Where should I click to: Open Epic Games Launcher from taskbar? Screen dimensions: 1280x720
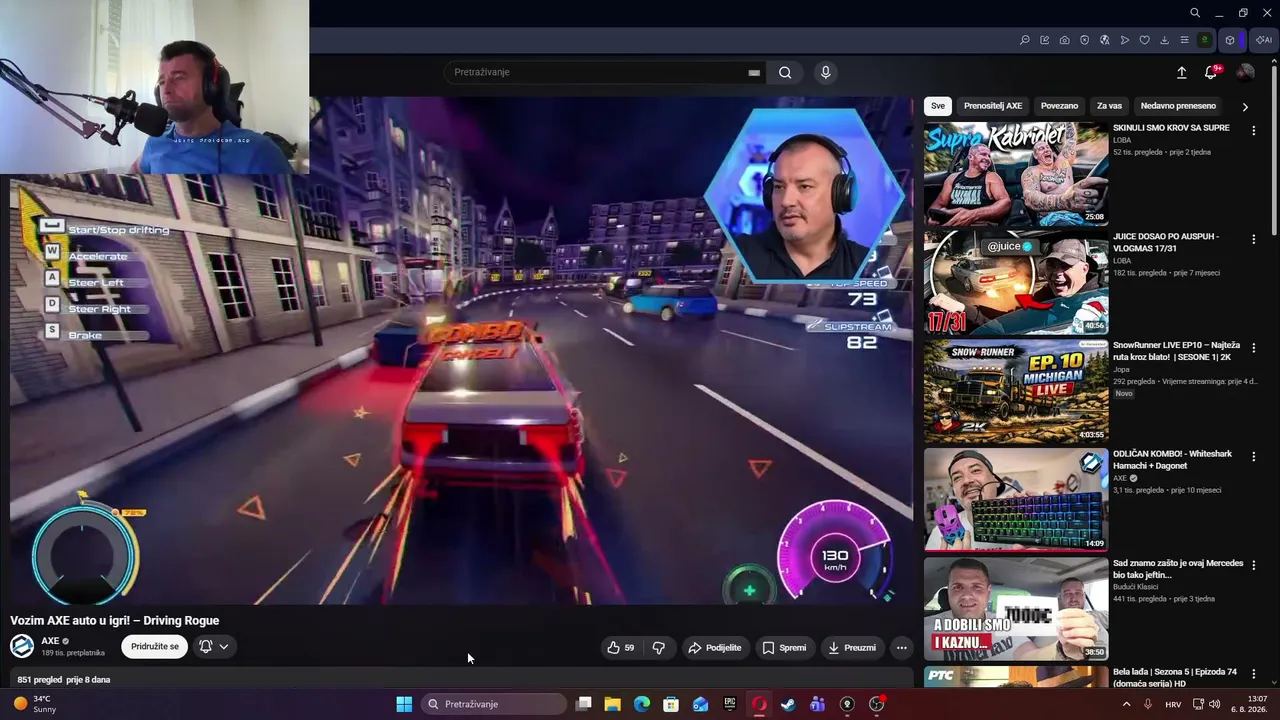point(730,704)
